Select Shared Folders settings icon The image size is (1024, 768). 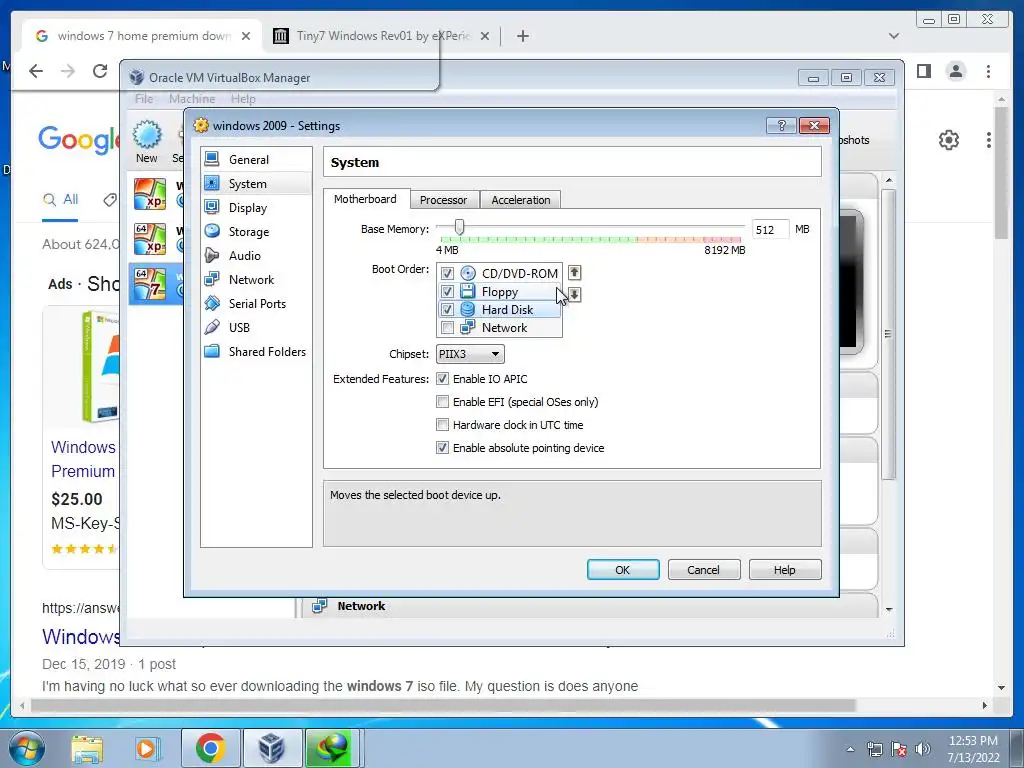[212, 351]
